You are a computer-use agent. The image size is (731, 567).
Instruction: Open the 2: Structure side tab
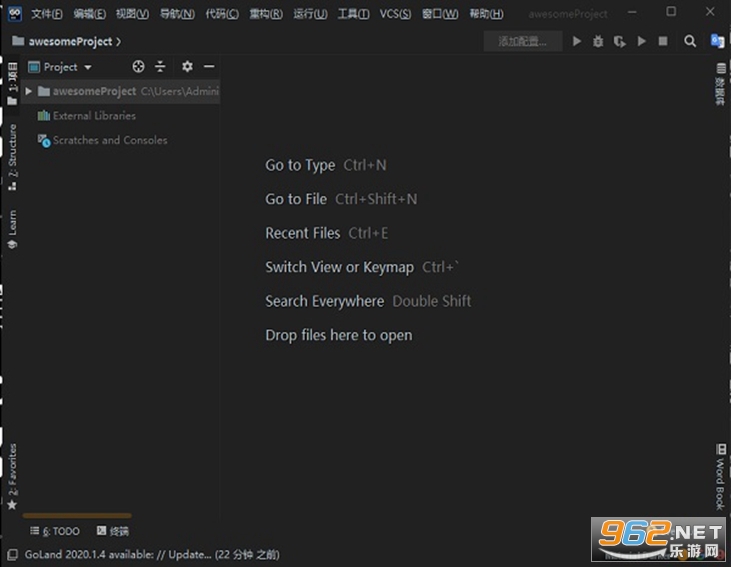click(x=12, y=157)
